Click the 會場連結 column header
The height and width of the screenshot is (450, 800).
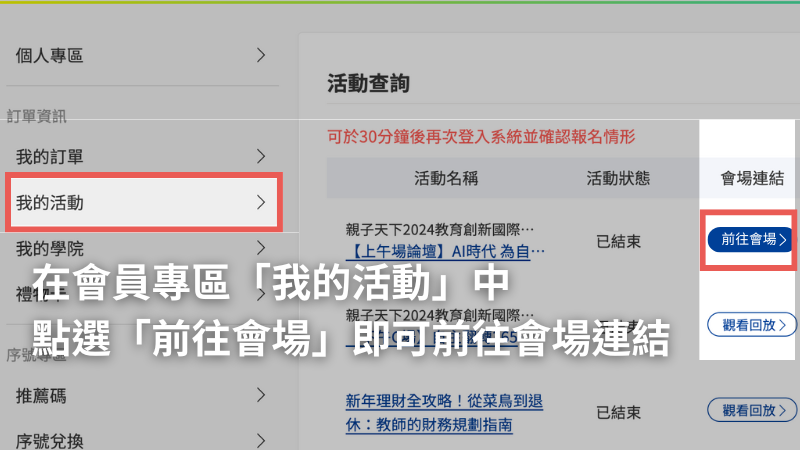pos(753,179)
